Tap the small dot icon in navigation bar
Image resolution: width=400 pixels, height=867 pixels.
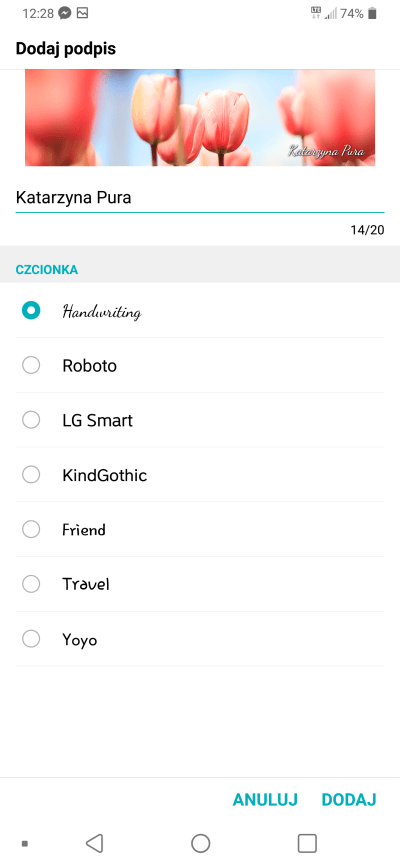[24, 843]
